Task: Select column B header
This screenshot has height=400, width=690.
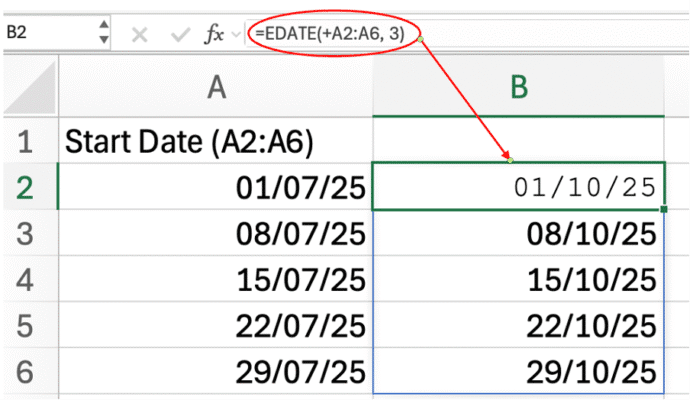Action: [x=519, y=88]
